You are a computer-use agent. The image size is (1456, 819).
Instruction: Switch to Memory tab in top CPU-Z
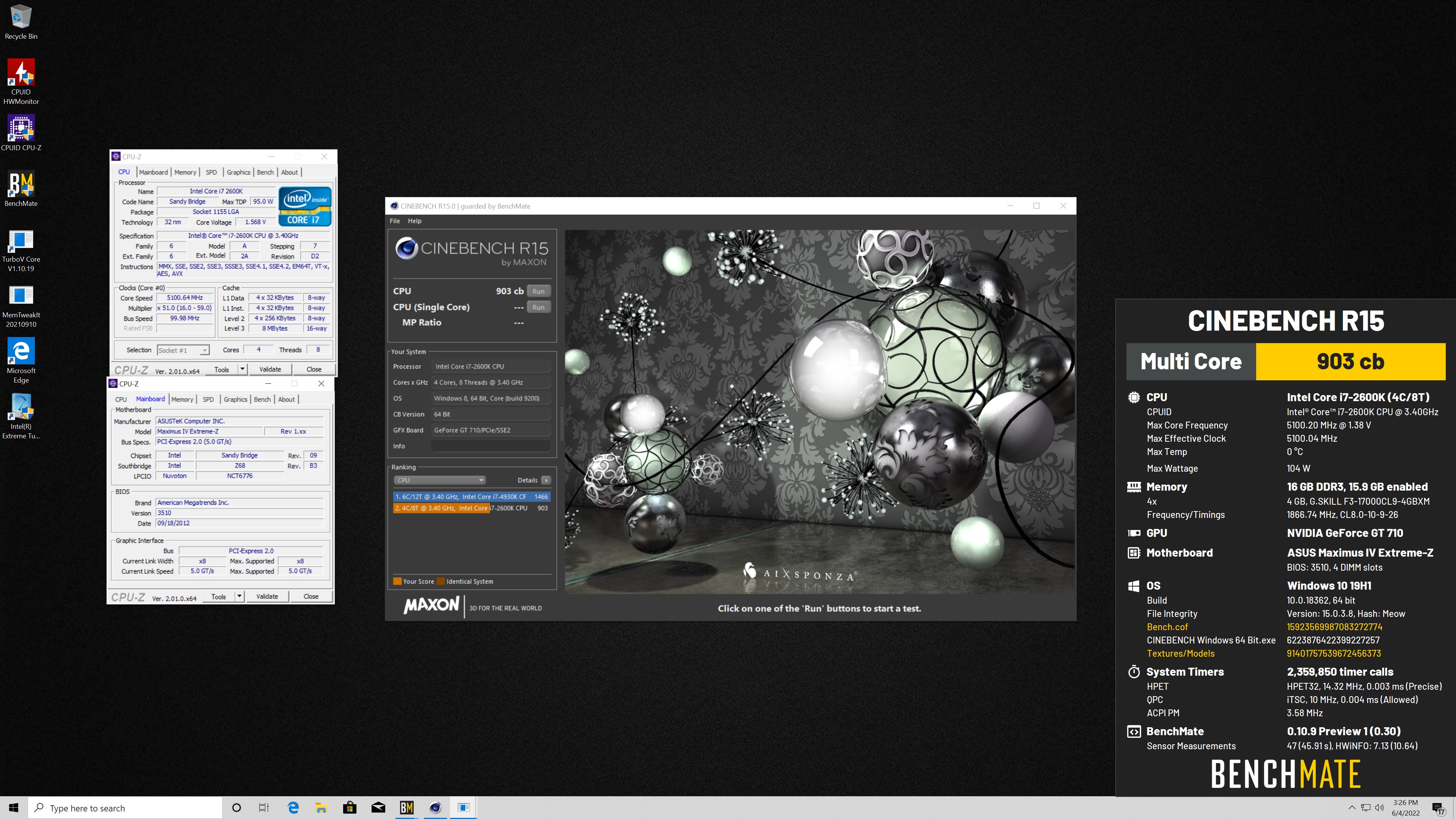coord(185,173)
